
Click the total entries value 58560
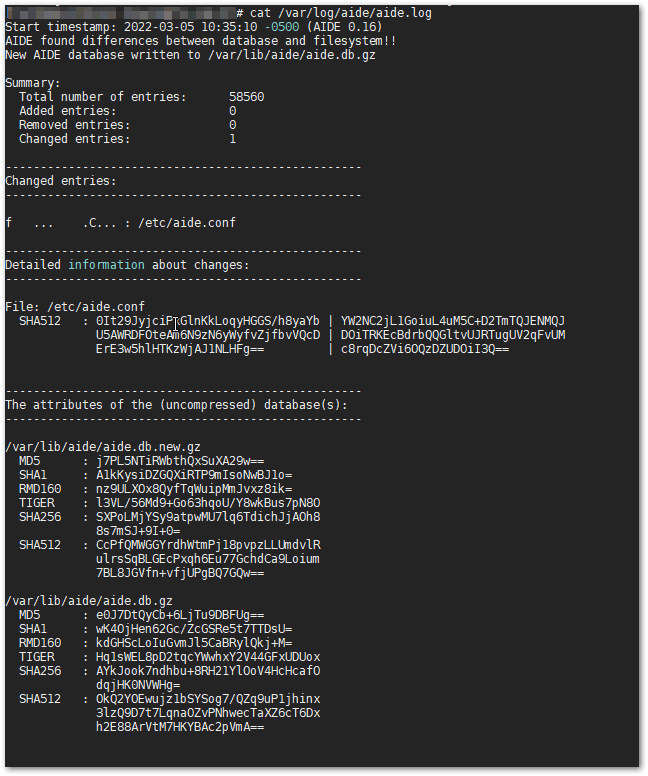247,97
